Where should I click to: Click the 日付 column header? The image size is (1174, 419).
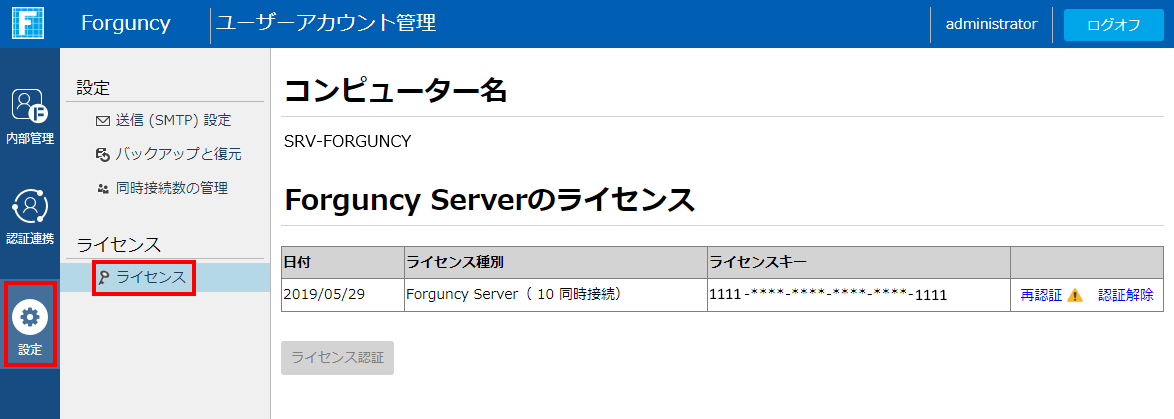(343, 263)
